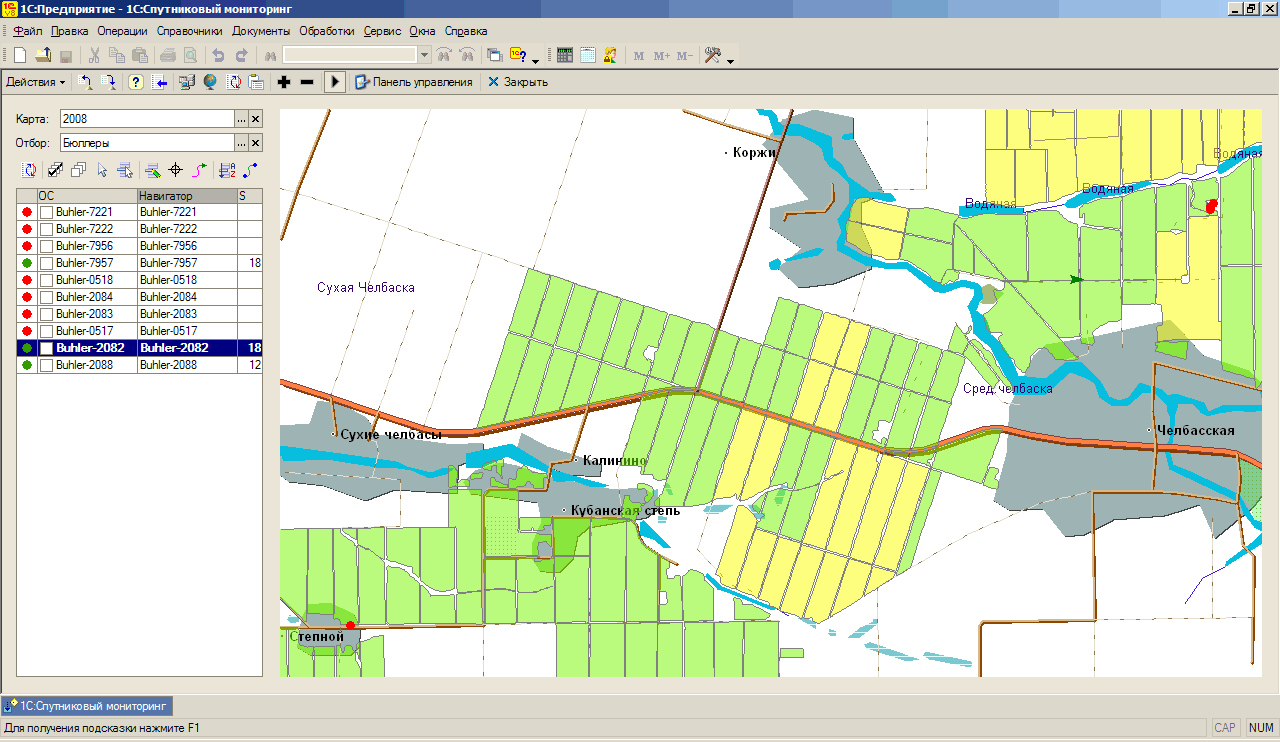Open the Справочники menu
The width and height of the screenshot is (1280, 742).
coord(189,31)
